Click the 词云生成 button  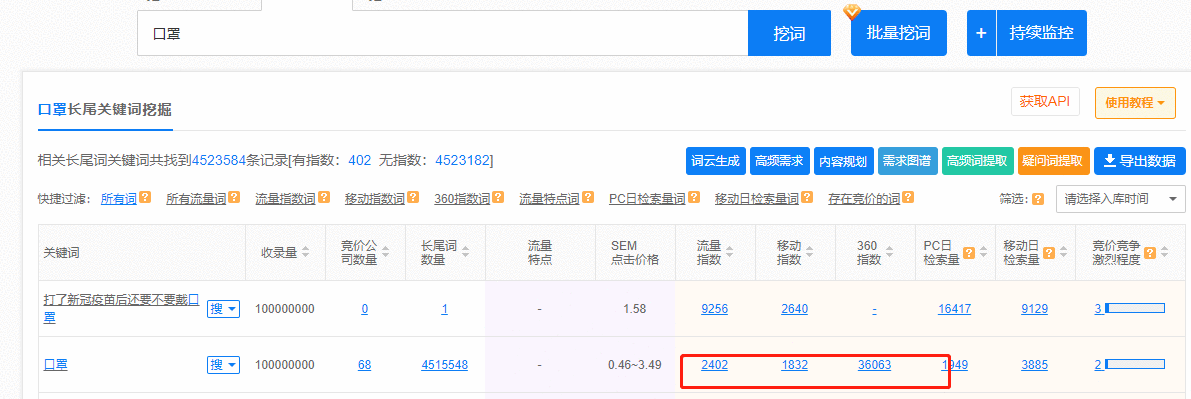click(x=716, y=161)
